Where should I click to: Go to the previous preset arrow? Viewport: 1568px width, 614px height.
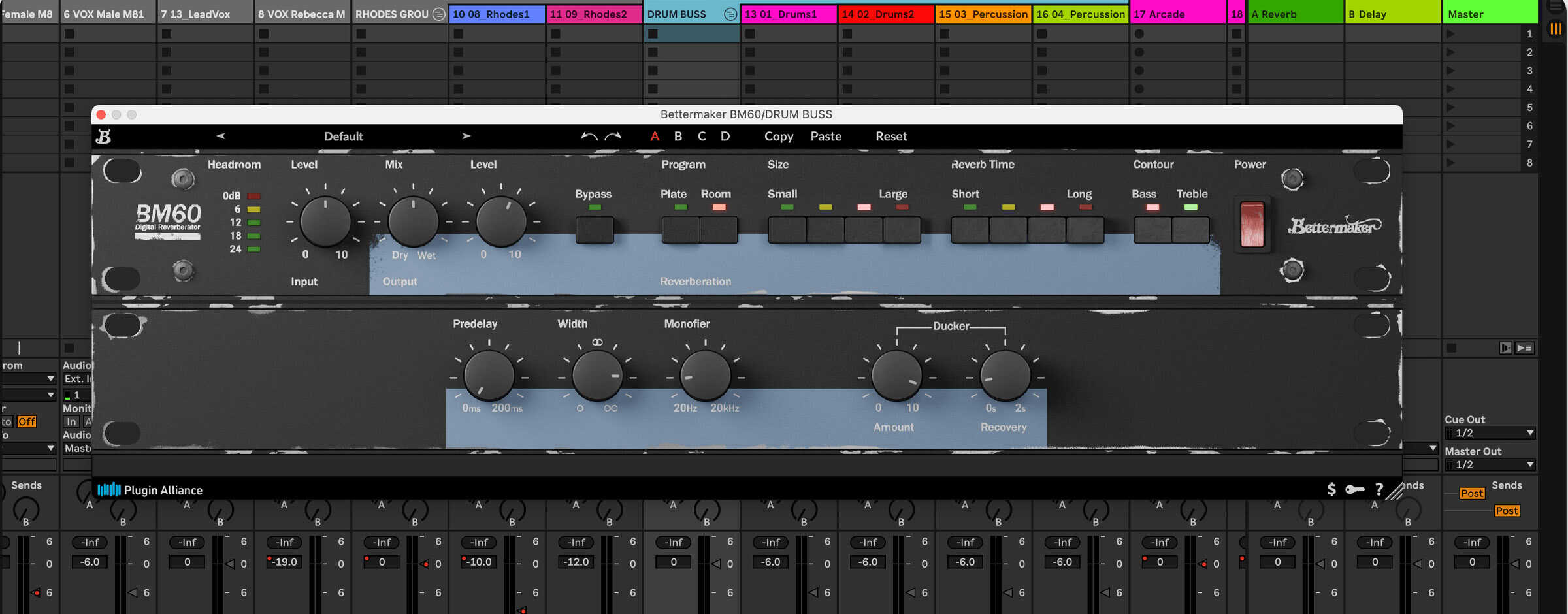point(220,136)
